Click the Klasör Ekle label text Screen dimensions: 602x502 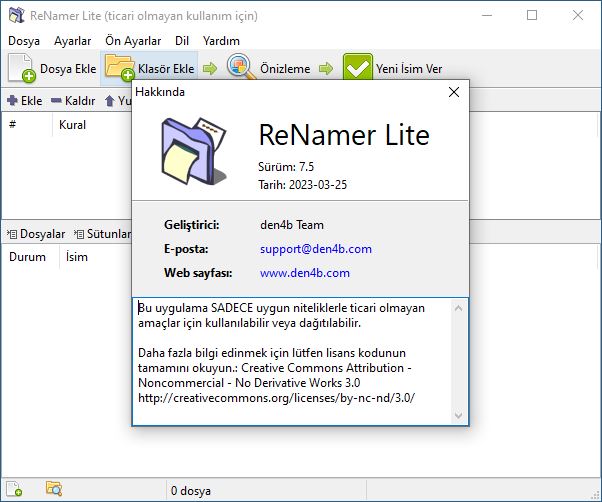pos(166,69)
